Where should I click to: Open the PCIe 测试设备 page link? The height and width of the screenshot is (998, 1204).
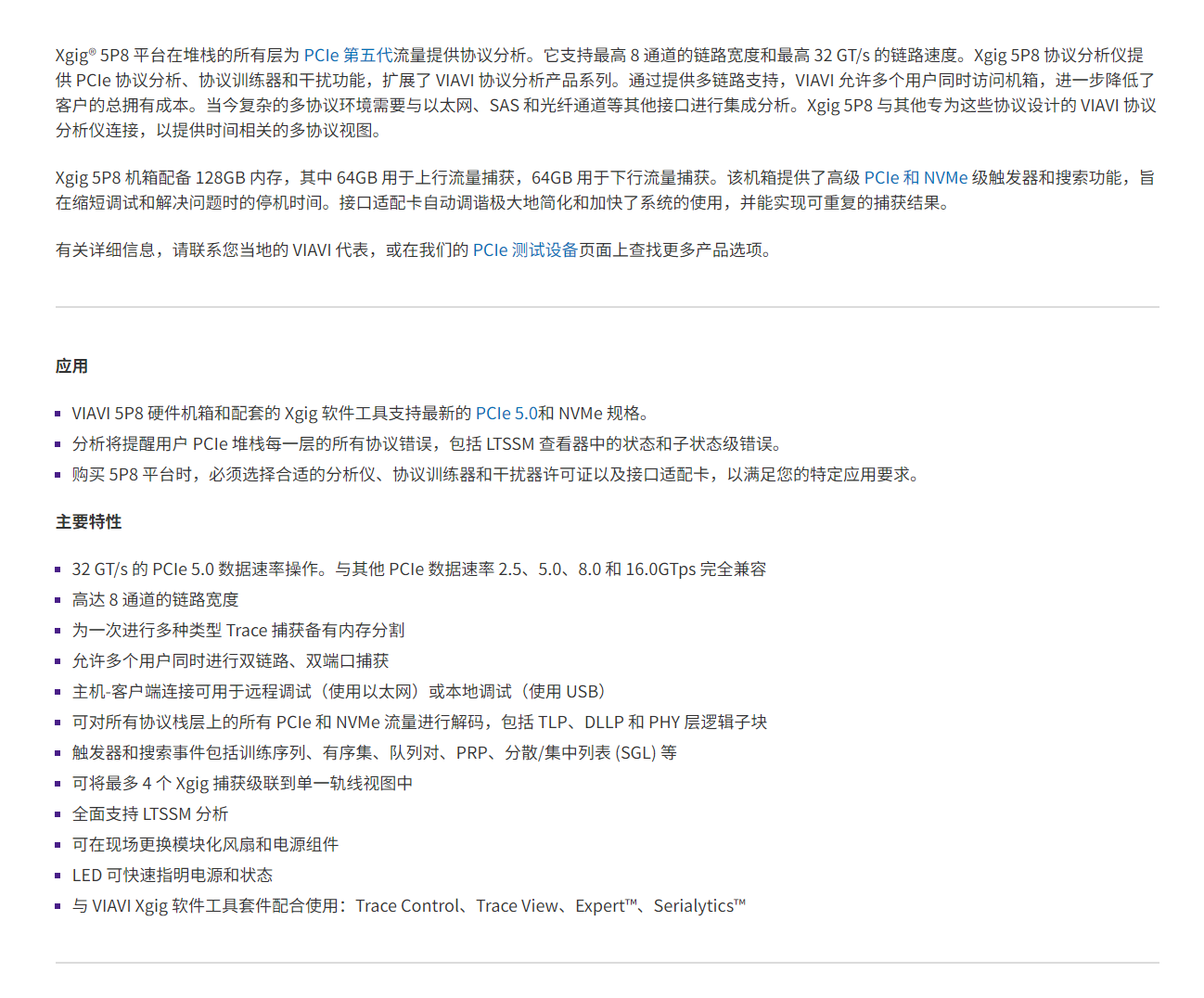click(x=524, y=249)
